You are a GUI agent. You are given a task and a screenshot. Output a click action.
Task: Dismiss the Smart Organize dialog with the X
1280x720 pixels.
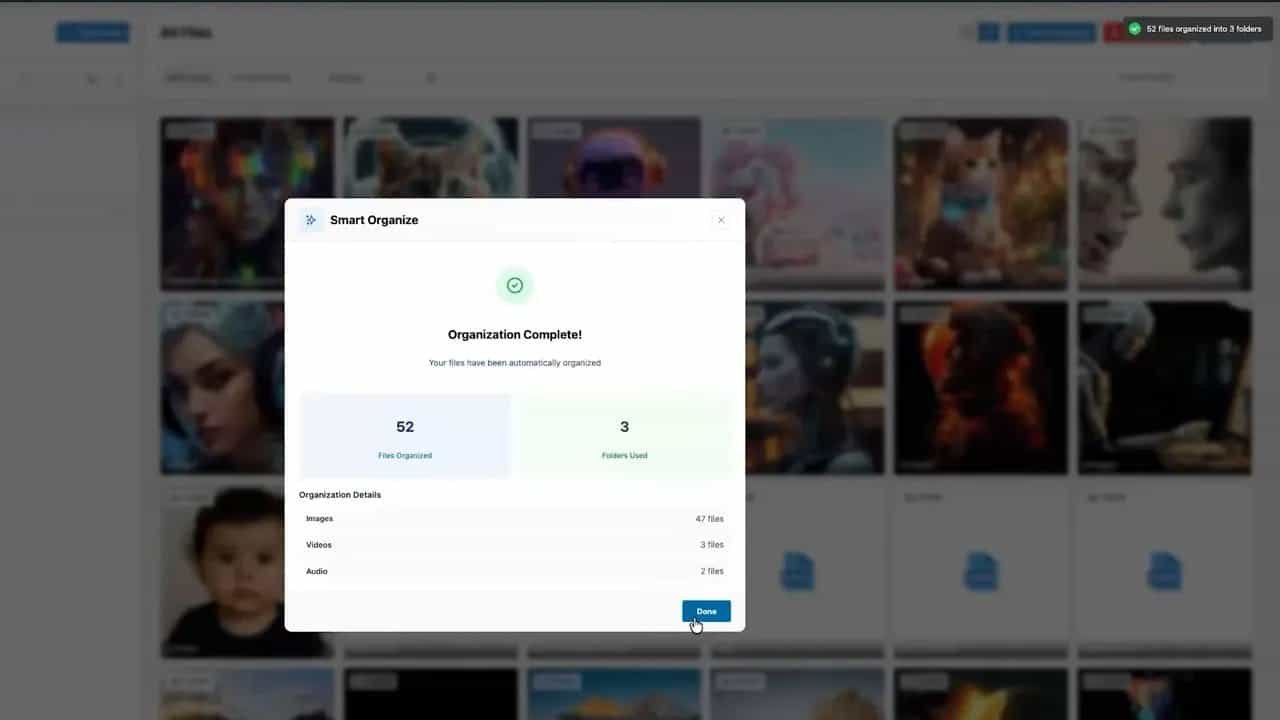coord(721,219)
